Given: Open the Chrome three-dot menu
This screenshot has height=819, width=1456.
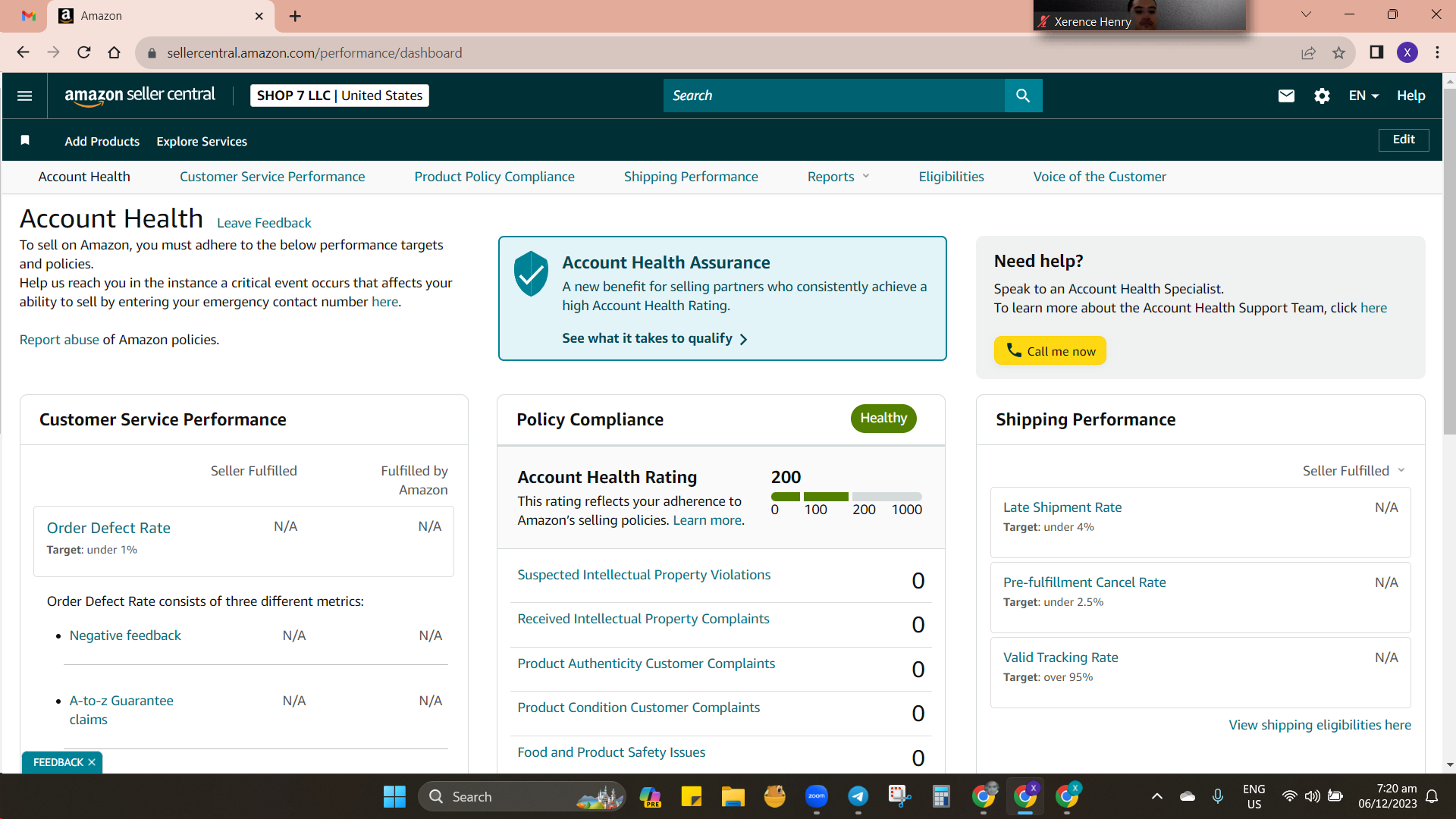Looking at the screenshot, I should point(1437,52).
